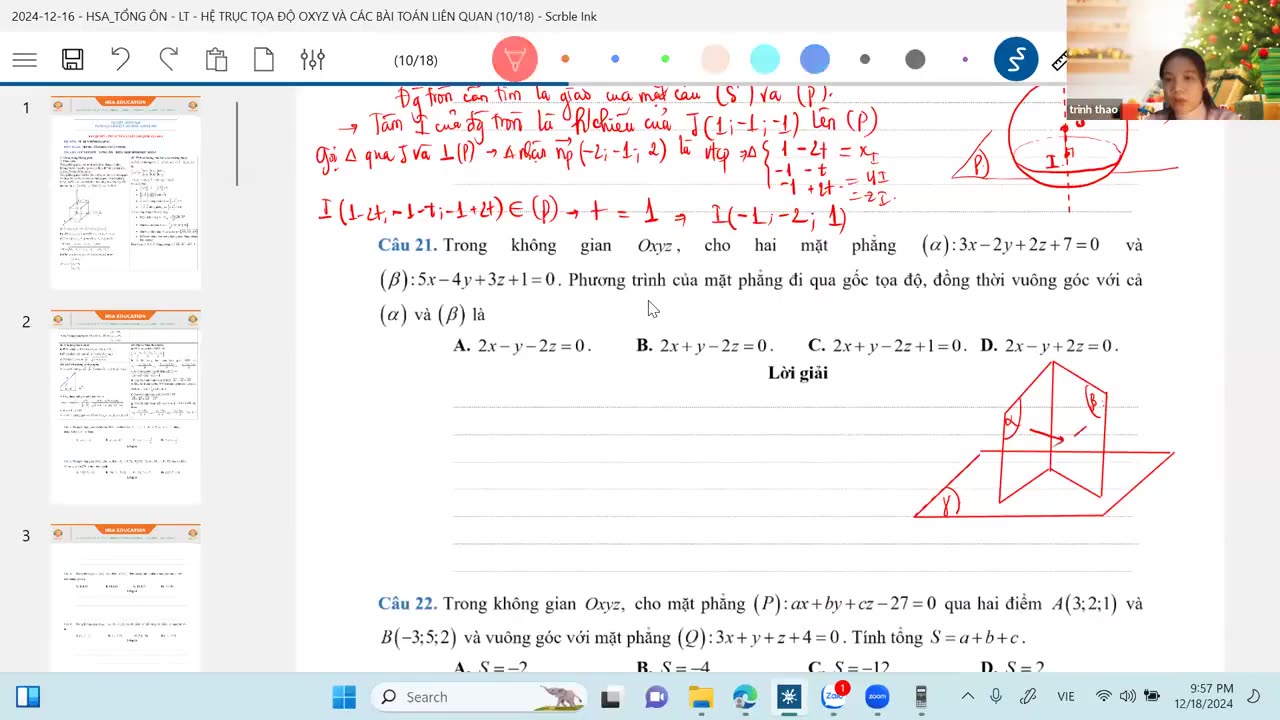
Task: Open volume control in tray
Action: click(1128, 697)
